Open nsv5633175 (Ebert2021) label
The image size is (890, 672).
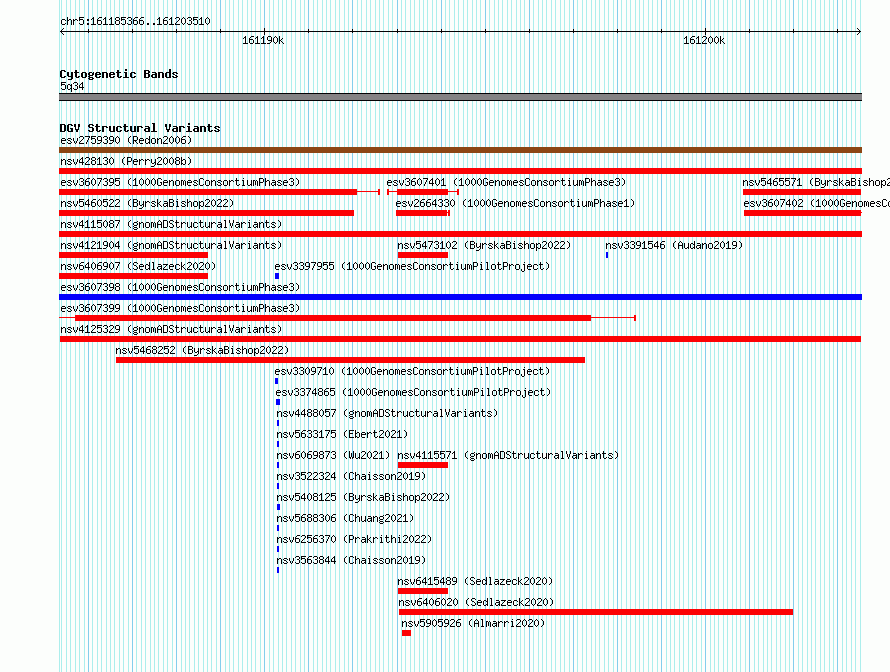(342, 434)
